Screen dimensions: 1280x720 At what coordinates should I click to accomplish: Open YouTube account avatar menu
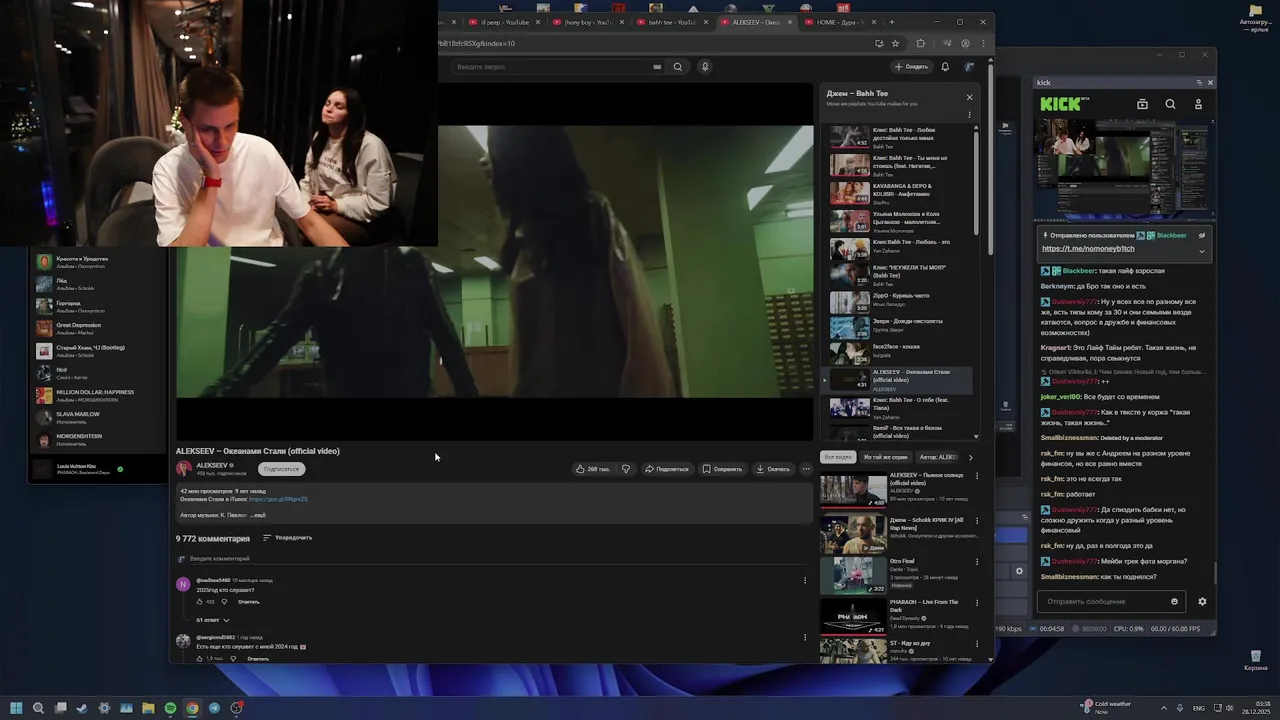(x=969, y=67)
